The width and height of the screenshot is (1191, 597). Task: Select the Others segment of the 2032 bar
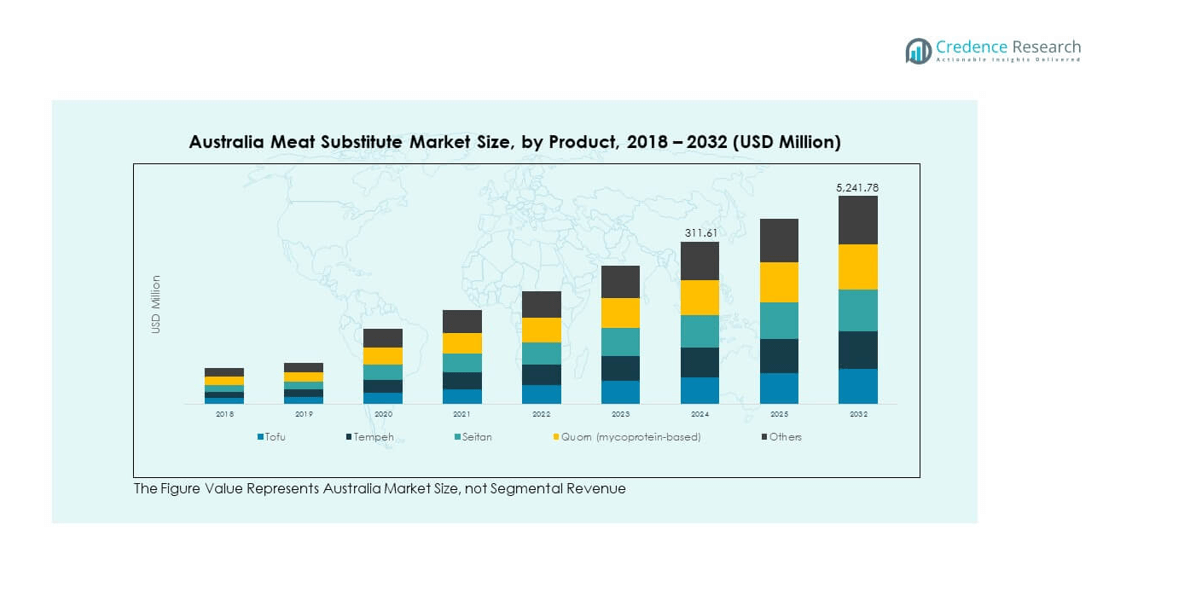pyautogui.click(x=858, y=220)
